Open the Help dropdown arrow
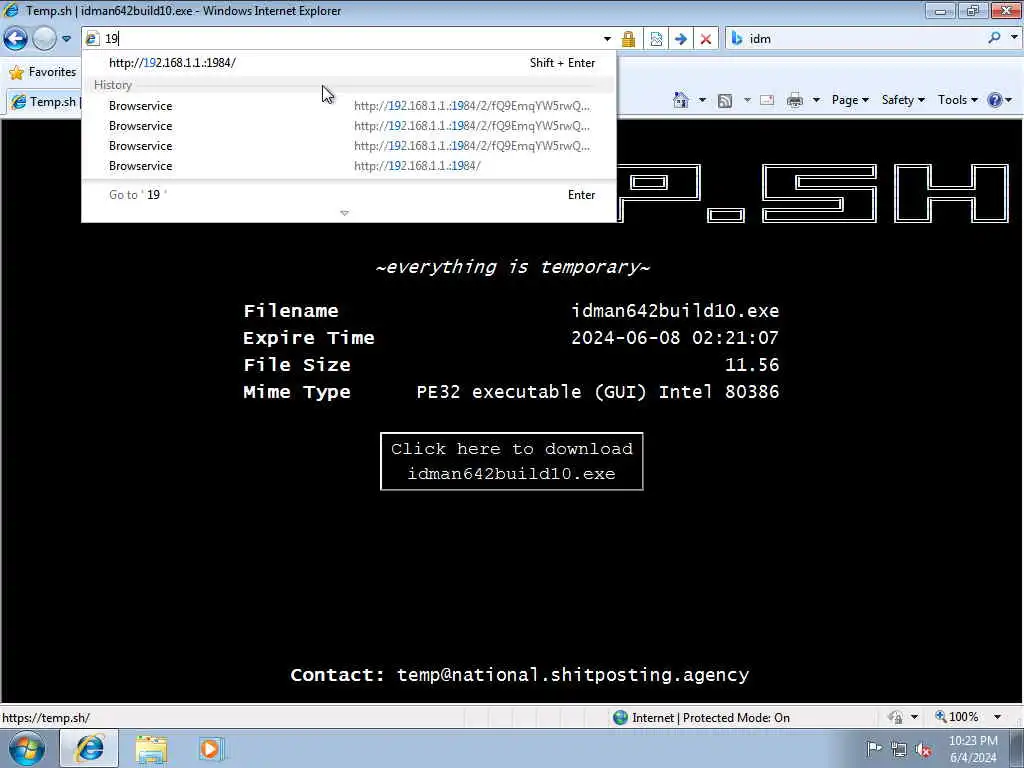 coord(1009,100)
